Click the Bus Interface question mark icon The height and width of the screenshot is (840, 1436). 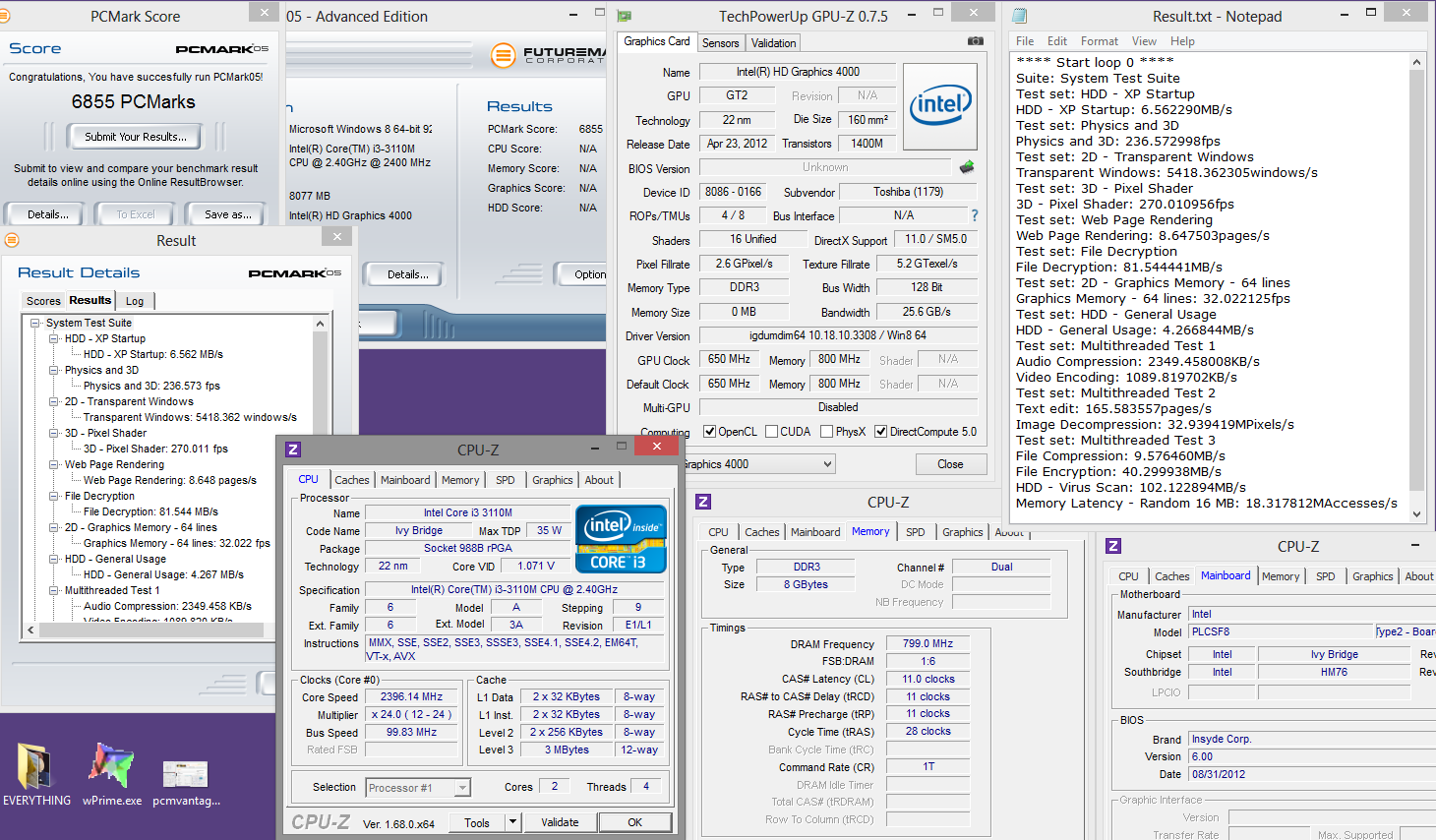975,215
